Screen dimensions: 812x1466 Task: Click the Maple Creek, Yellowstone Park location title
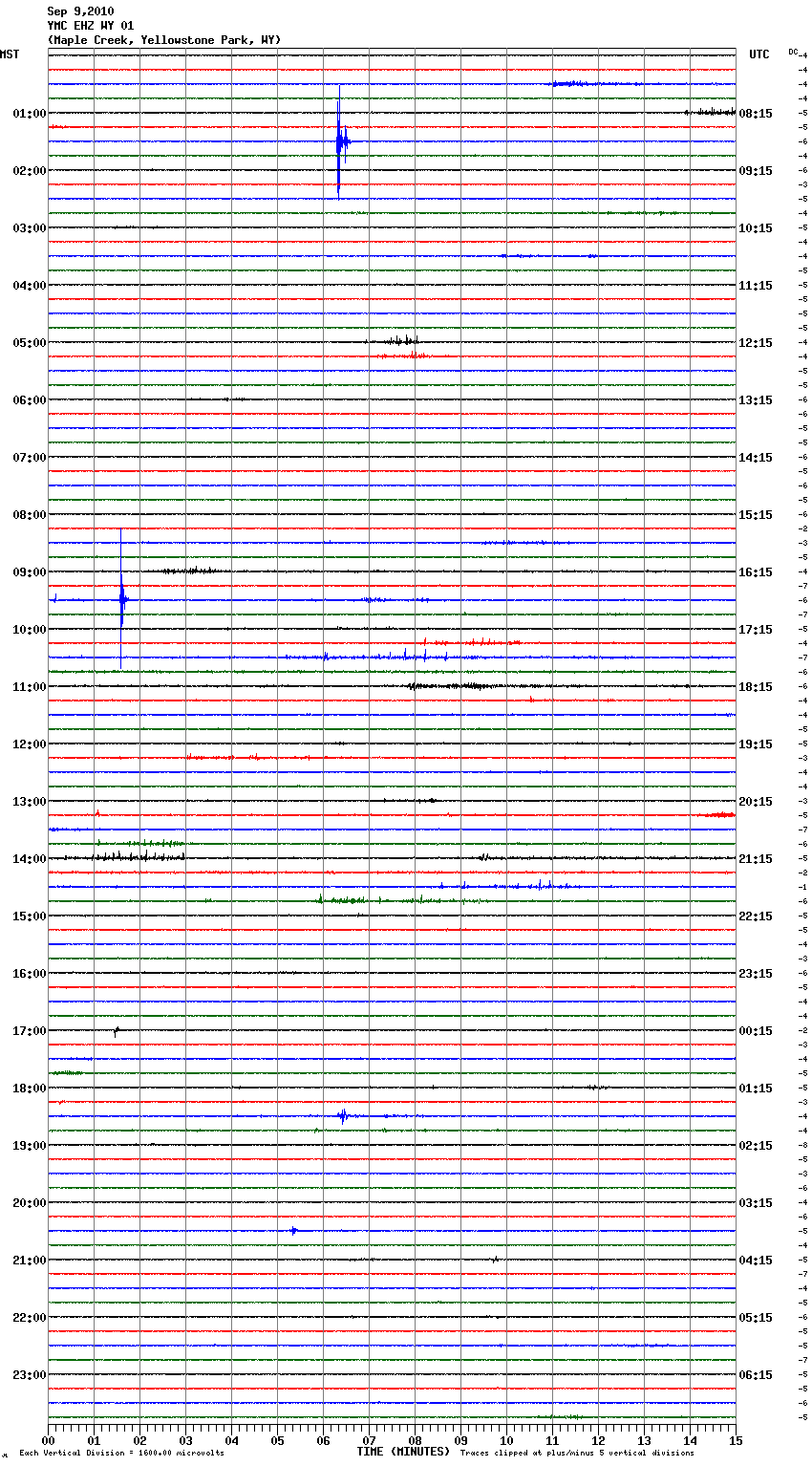tap(164, 40)
